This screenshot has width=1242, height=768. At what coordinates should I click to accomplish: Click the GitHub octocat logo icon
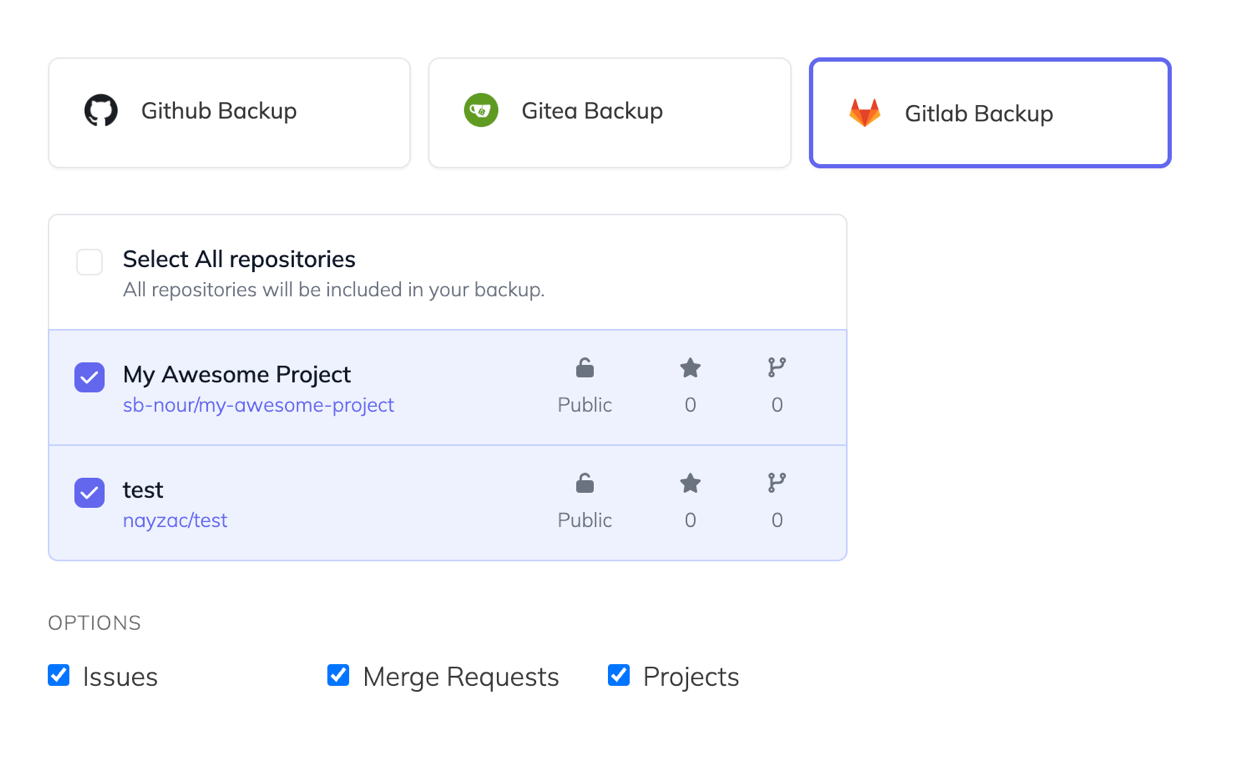tap(101, 111)
